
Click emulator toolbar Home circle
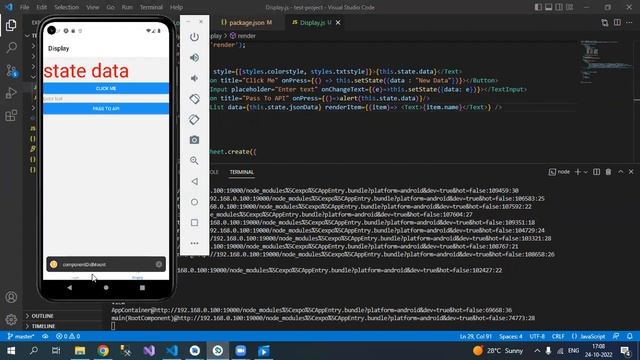(194, 202)
